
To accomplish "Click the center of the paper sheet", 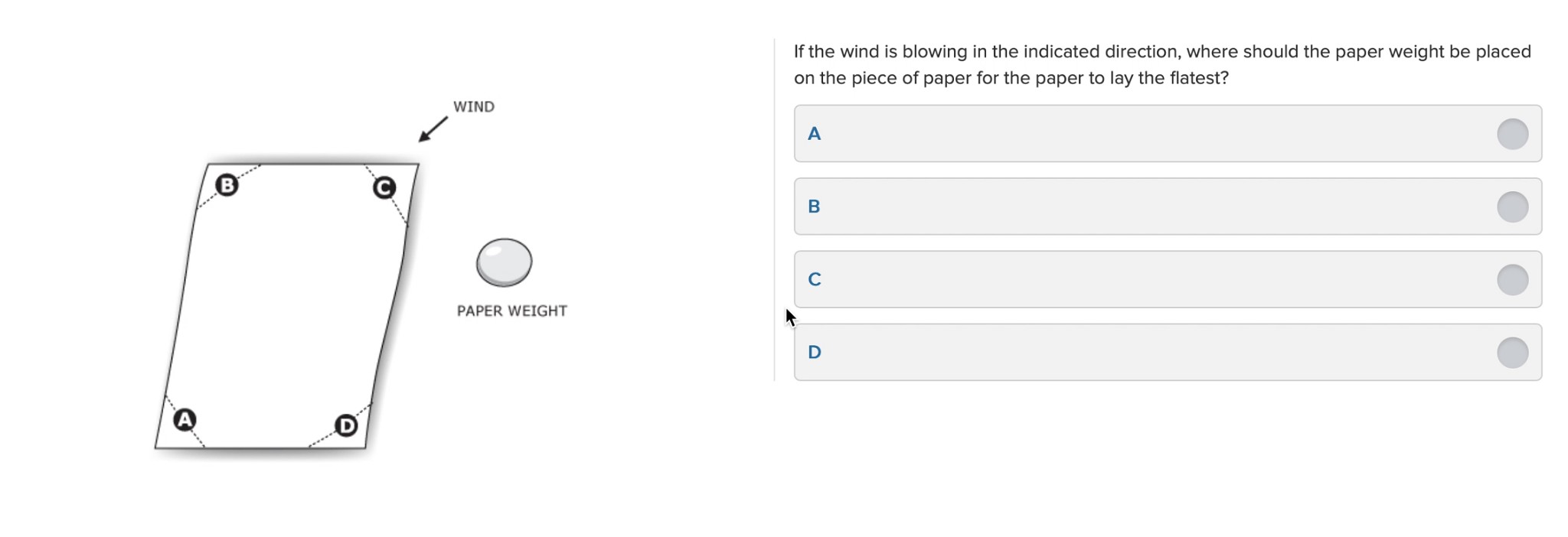I will click(287, 306).
